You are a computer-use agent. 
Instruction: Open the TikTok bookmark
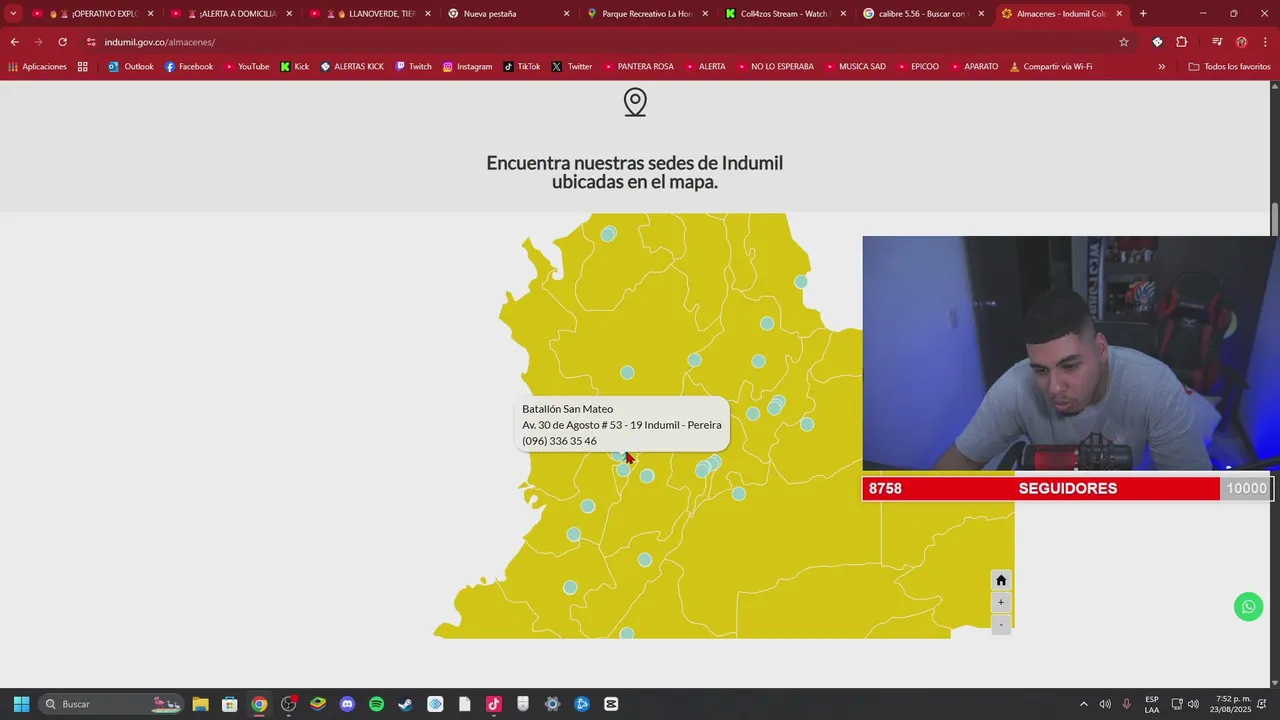(x=521, y=66)
